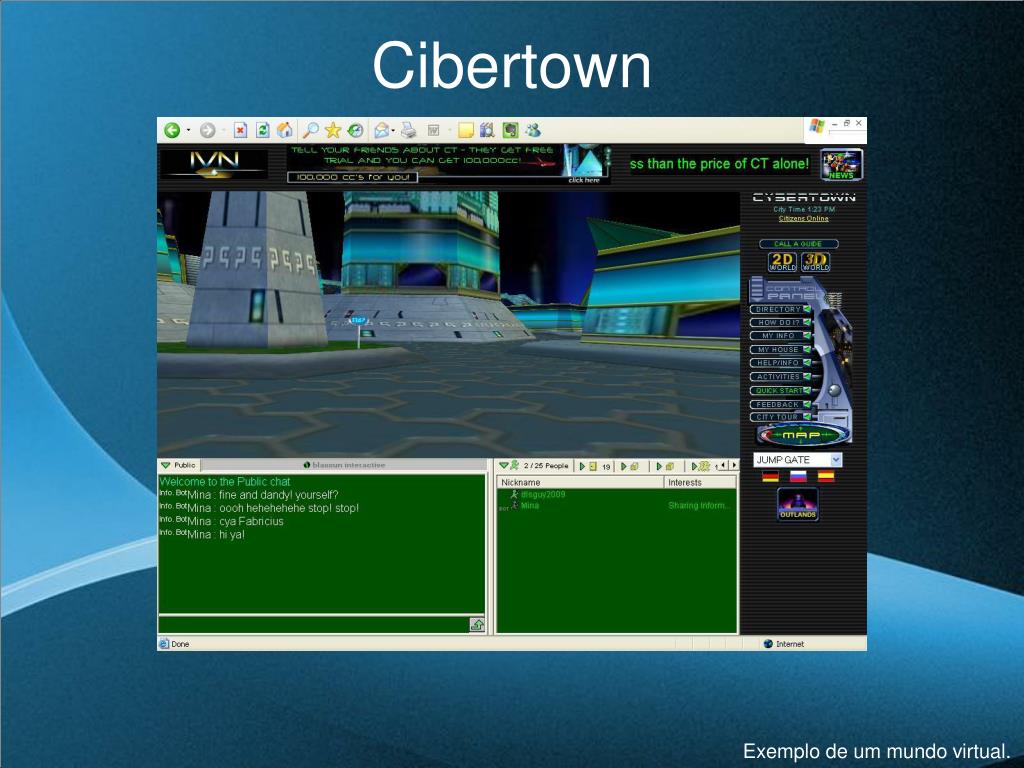Open the Search magnifier icon
The width and height of the screenshot is (1024, 768).
[x=311, y=131]
